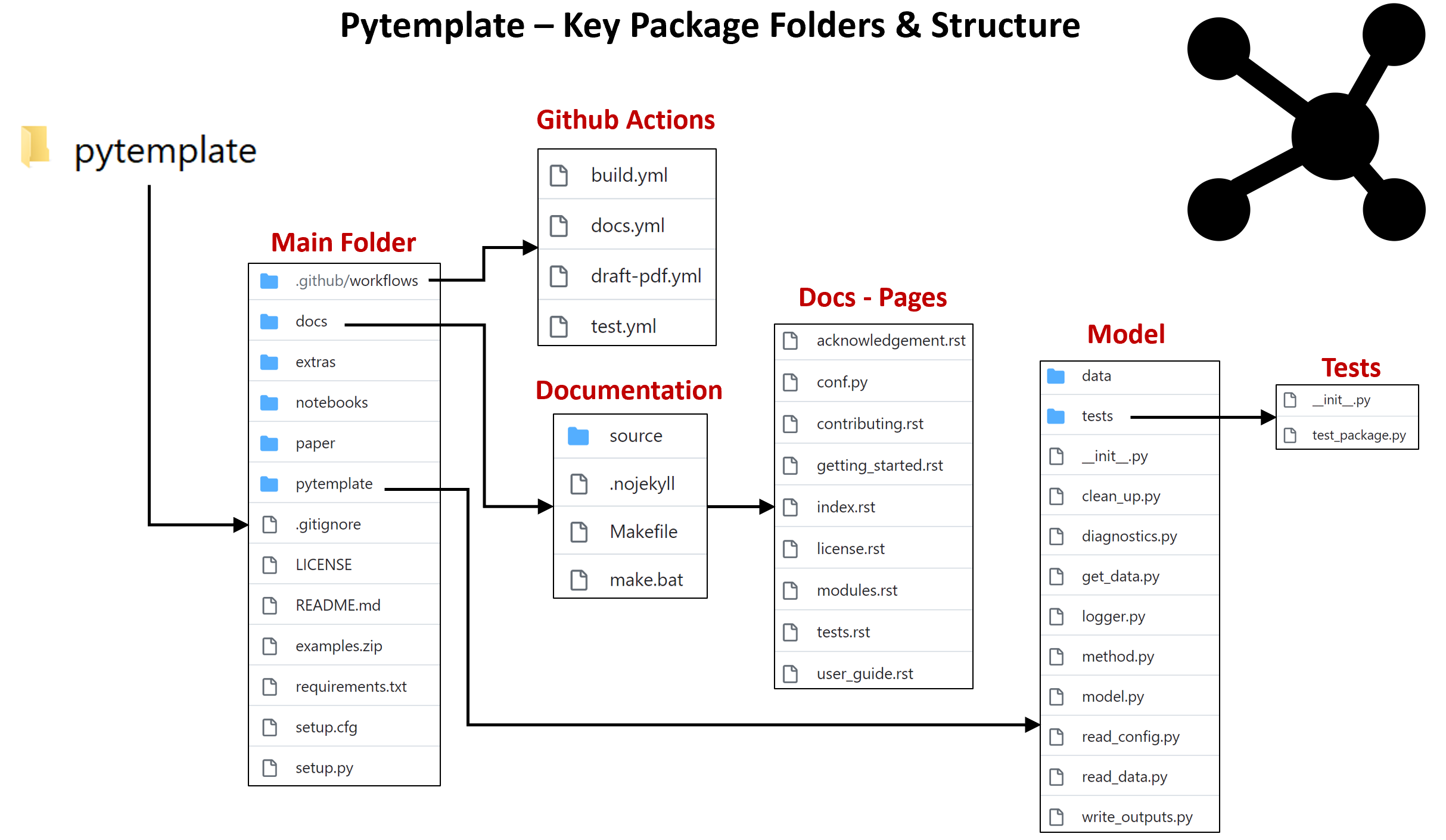Click the yellow pytemplate root folder icon
This screenshot has height=840, width=1446.
coord(35,145)
